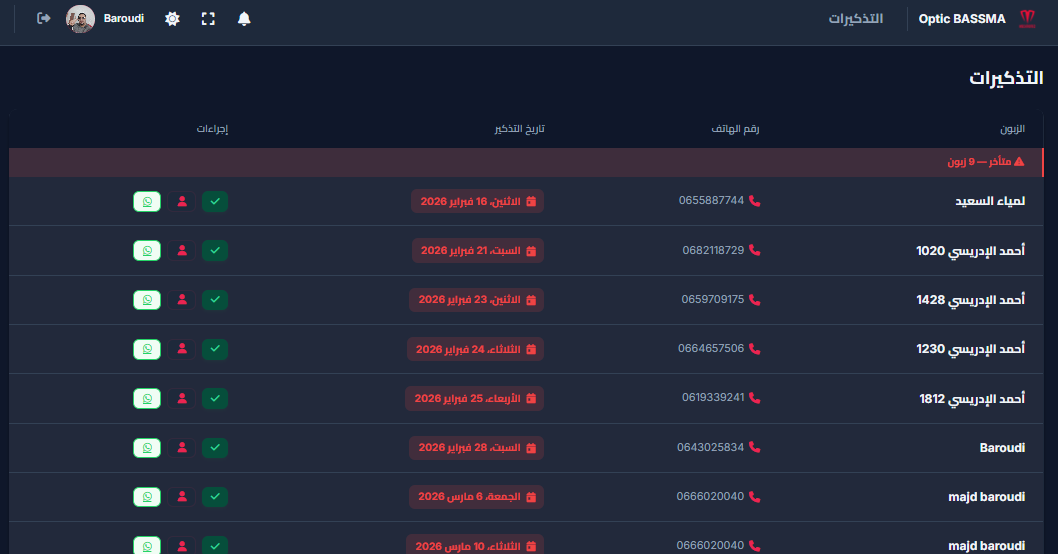Click the logout icon in the header

[x=44, y=19]
